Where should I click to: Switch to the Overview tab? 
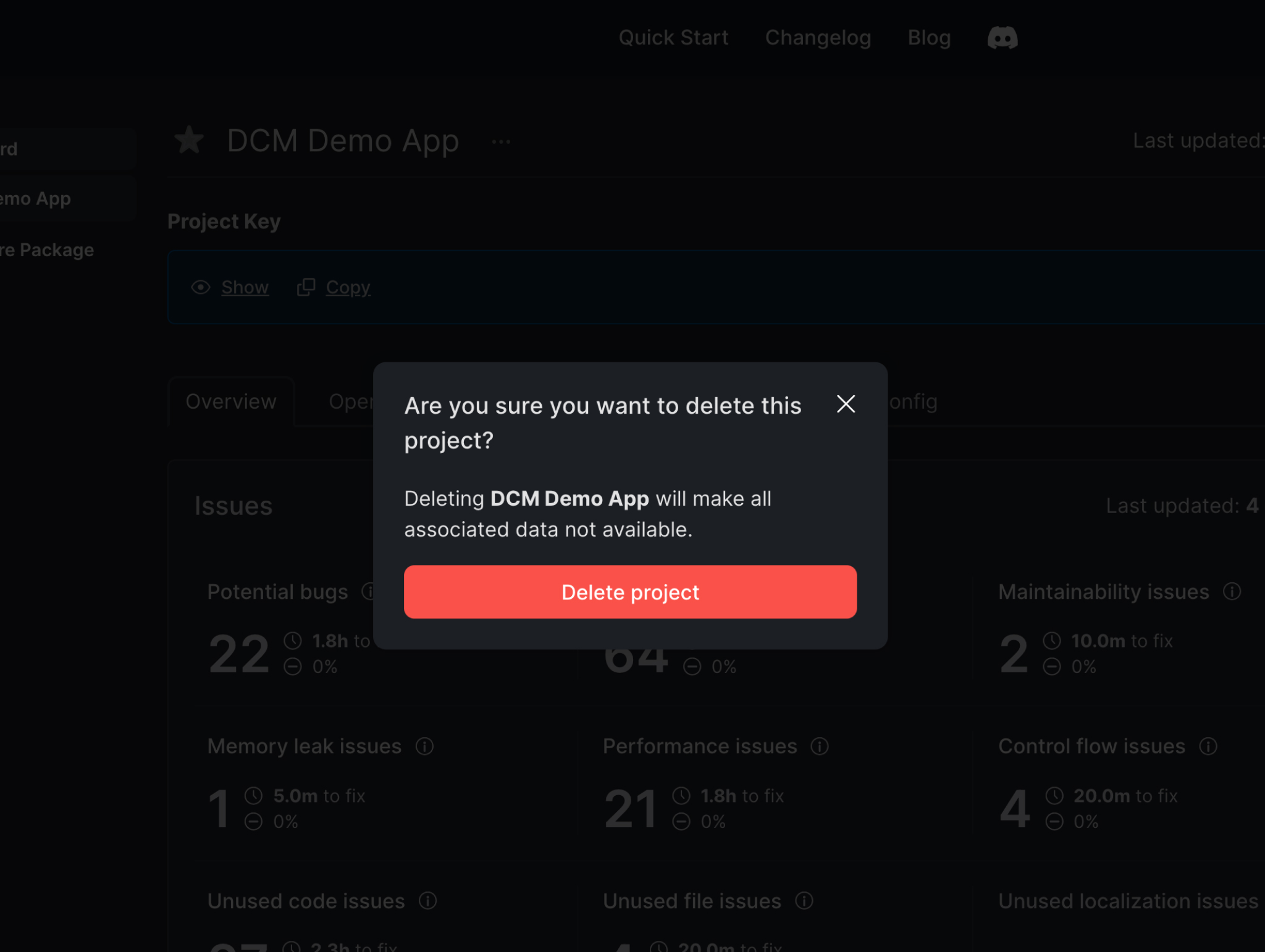point(231,401)
